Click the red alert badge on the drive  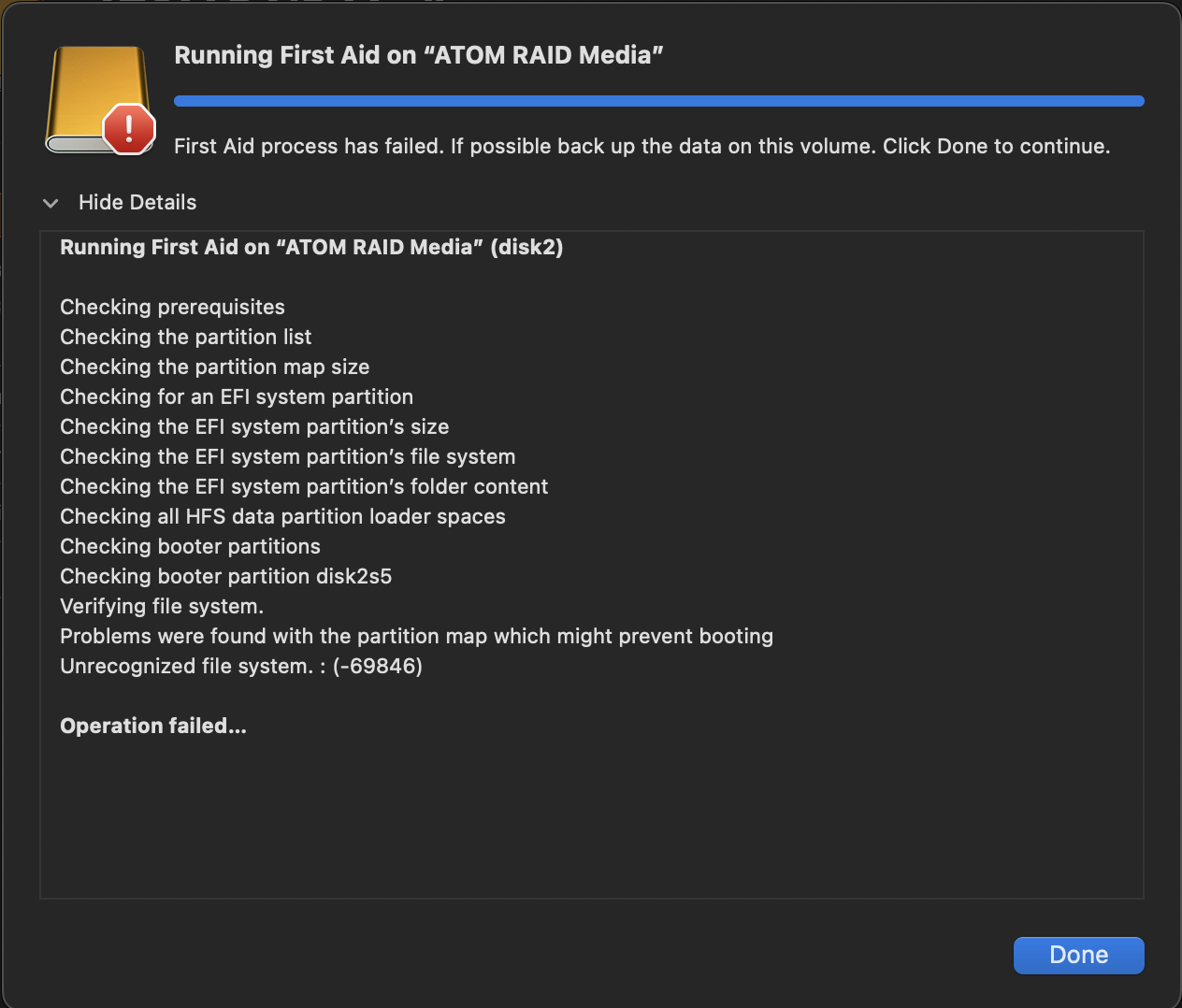click(x=128, y=128)
